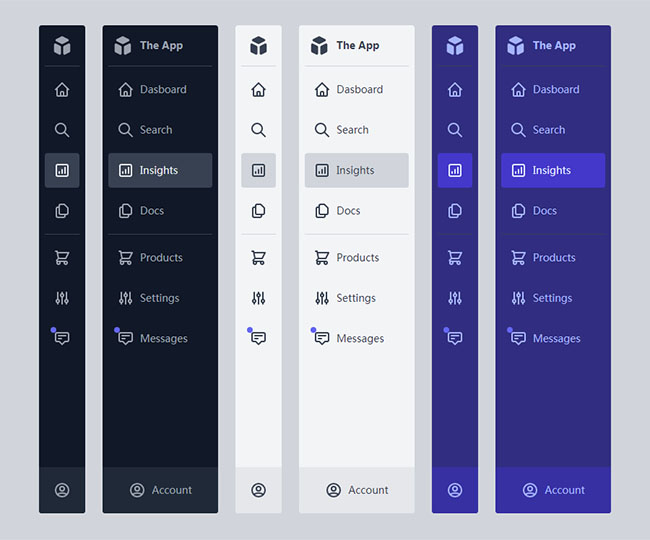Select settings sliders icon in purple collapsed sidebar

pyautogui.click(x=455, y=298)
